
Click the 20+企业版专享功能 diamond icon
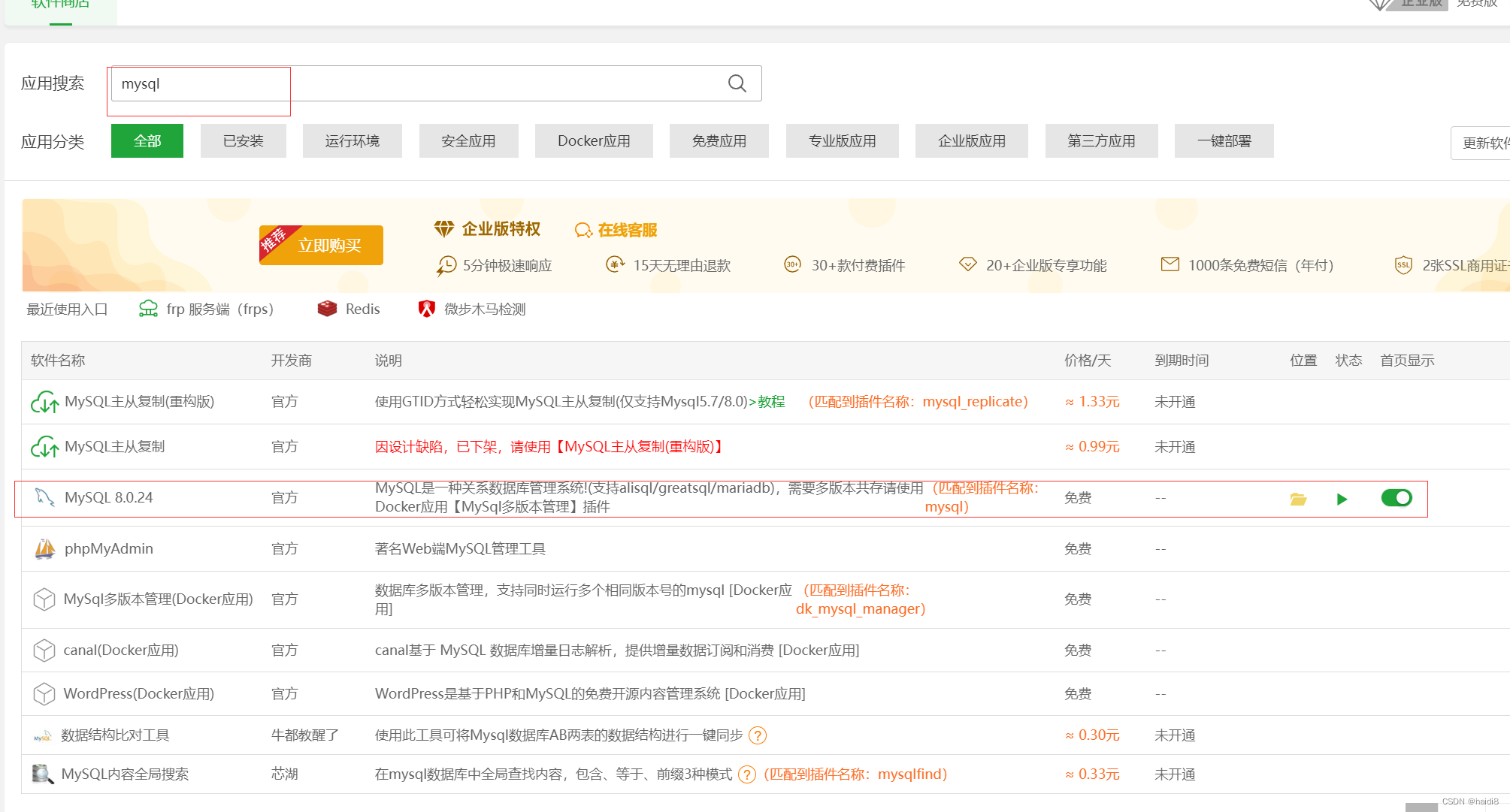point(968,264)
